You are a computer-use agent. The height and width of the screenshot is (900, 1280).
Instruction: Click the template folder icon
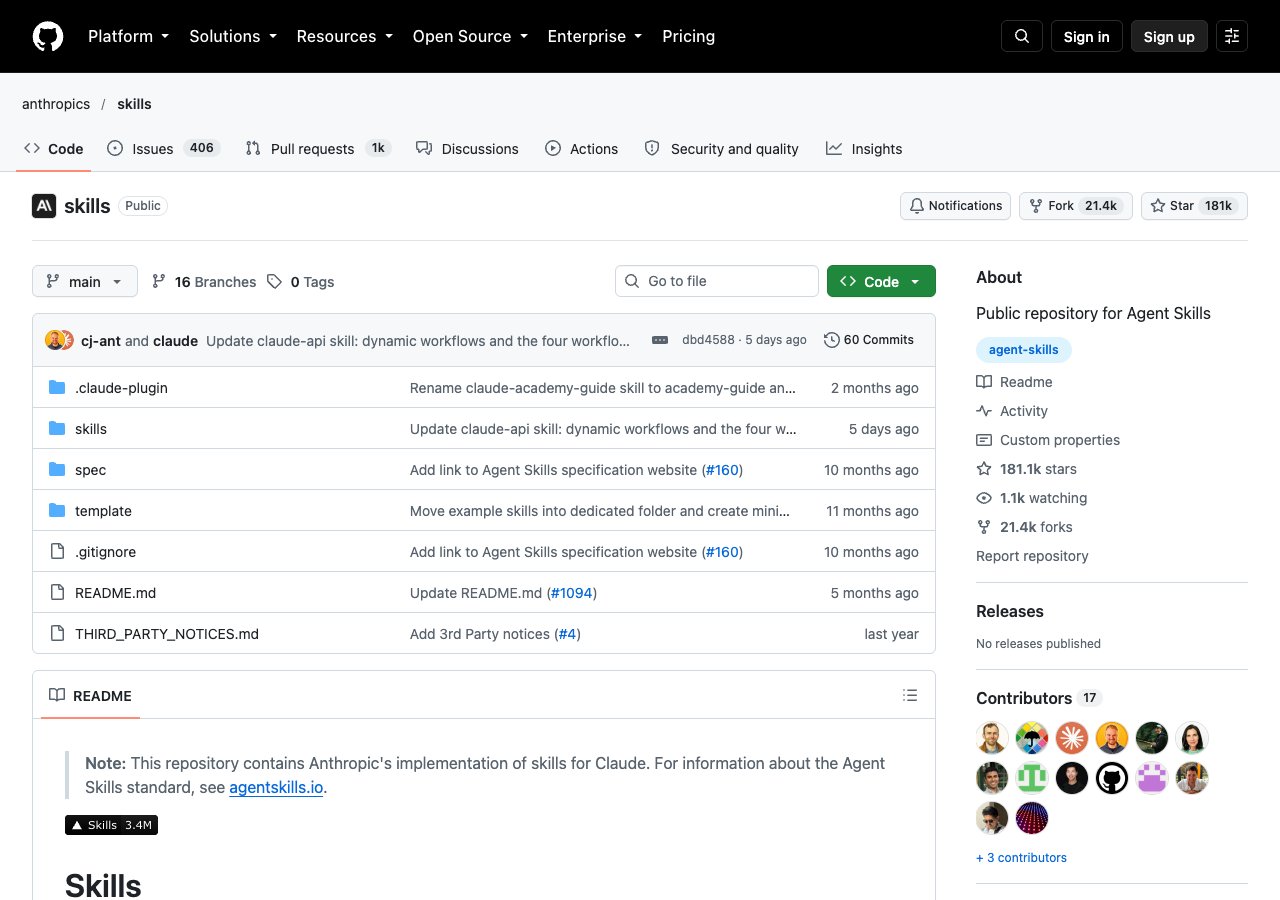click(x=57, y=511)
